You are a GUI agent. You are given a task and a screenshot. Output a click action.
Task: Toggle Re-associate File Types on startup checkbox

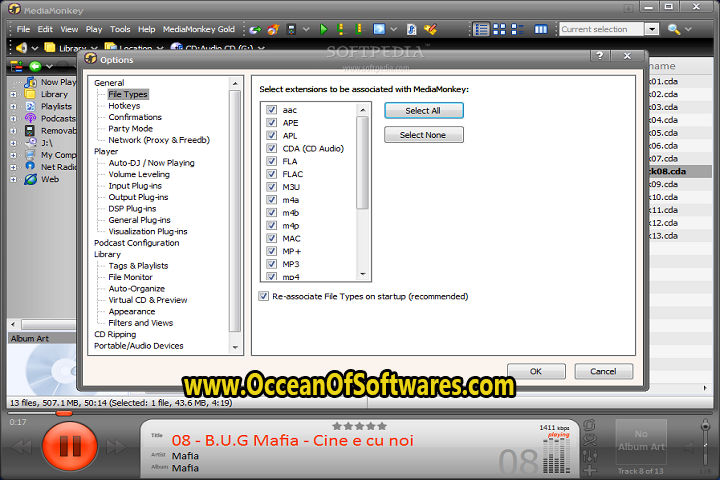pyautogui.click(x=263, y=296)
